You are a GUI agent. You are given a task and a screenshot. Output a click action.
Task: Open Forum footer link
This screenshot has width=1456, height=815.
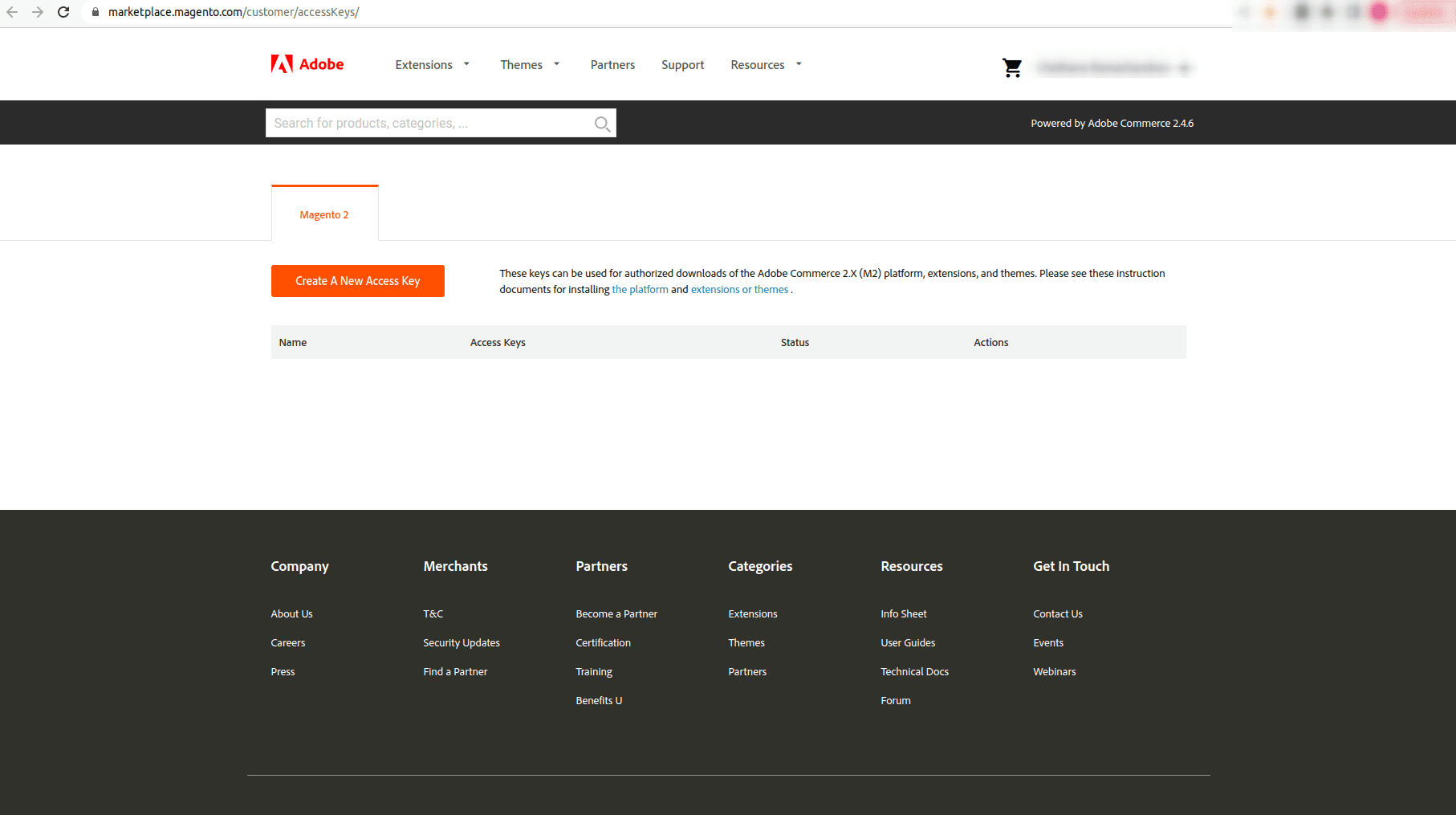[896, 701]
